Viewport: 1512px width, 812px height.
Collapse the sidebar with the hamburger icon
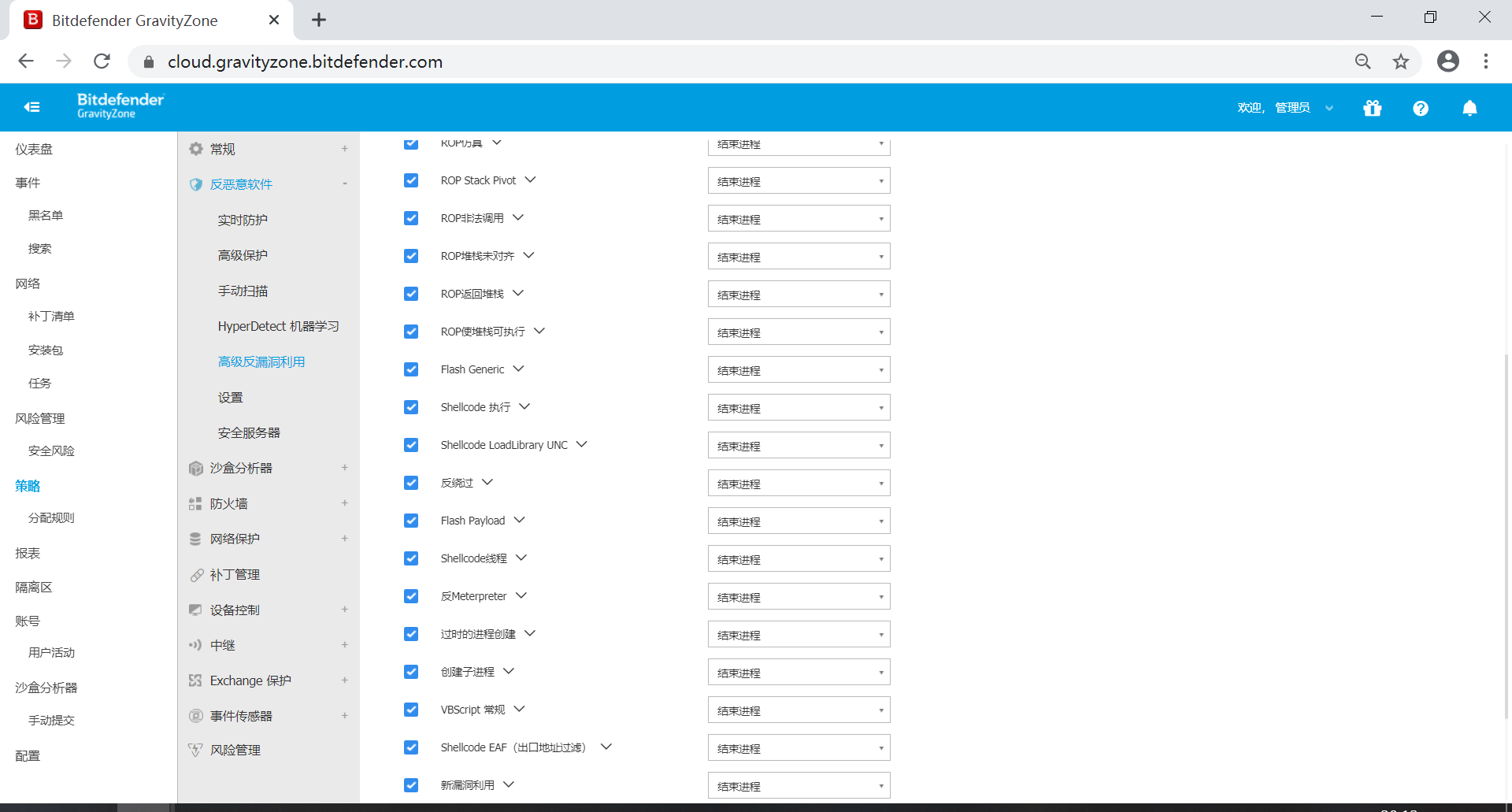click(x=31, y=107)
